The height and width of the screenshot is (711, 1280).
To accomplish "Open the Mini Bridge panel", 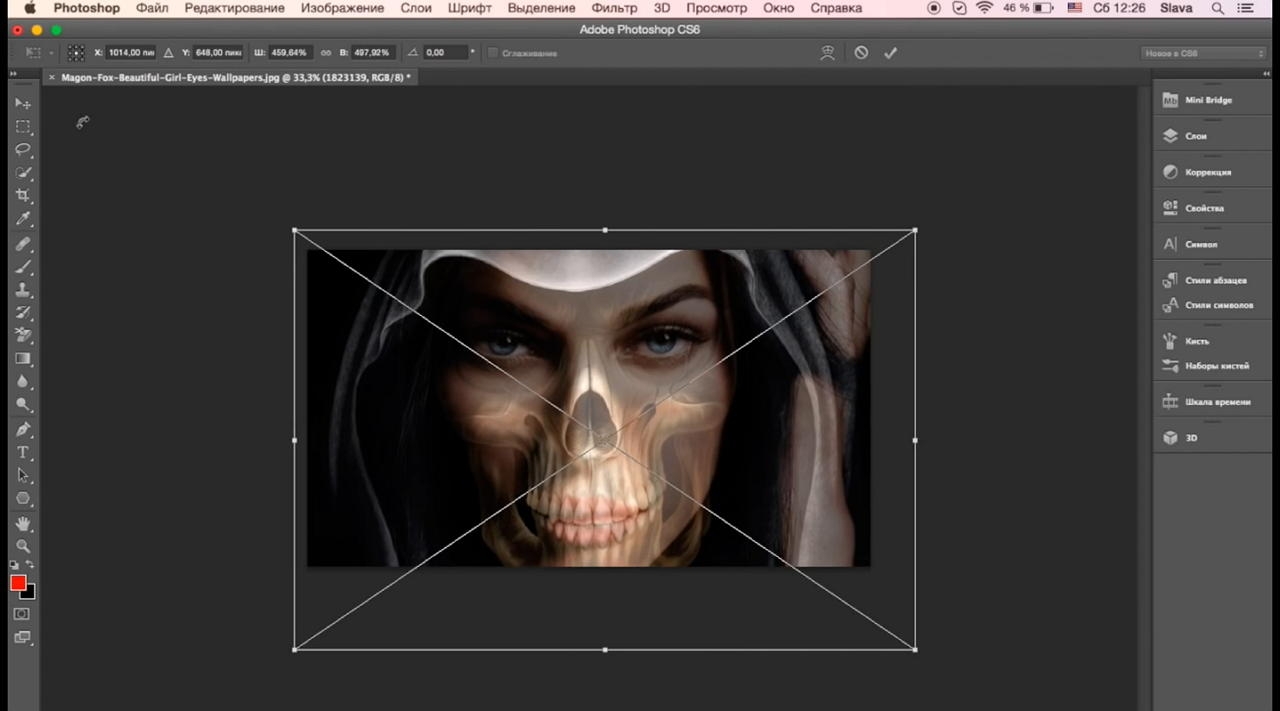I will coord(1211,100).
